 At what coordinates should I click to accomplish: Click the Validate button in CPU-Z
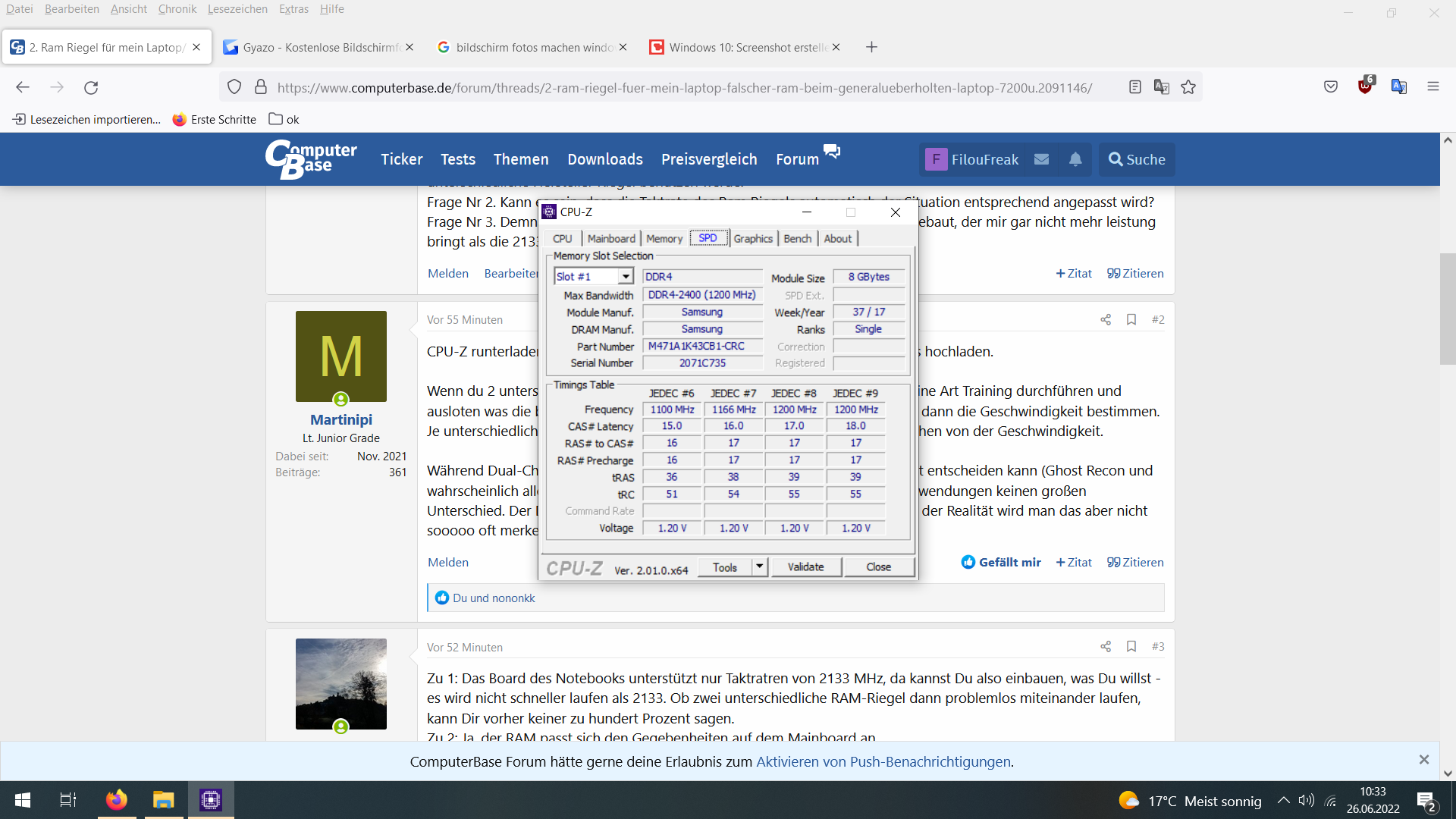tap(805, 566)
